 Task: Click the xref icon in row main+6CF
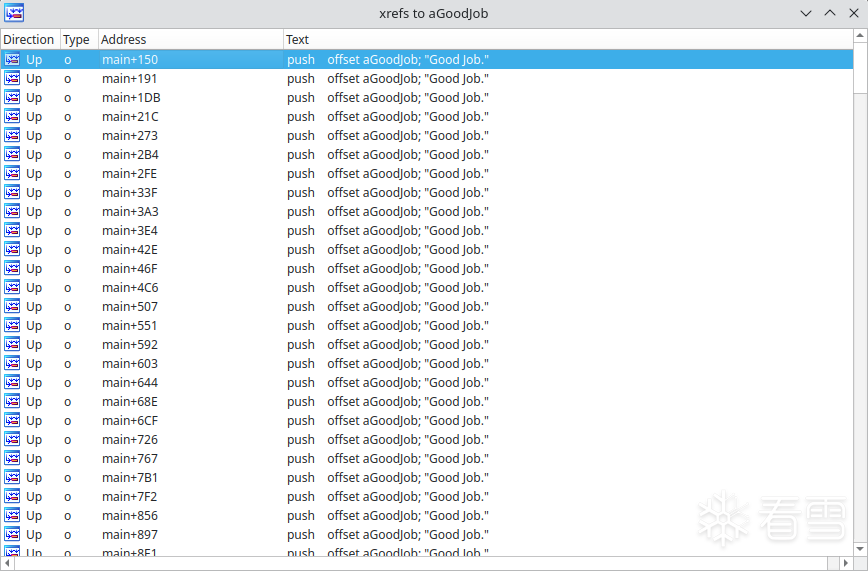pyautogui.click(x=12, y=420)
